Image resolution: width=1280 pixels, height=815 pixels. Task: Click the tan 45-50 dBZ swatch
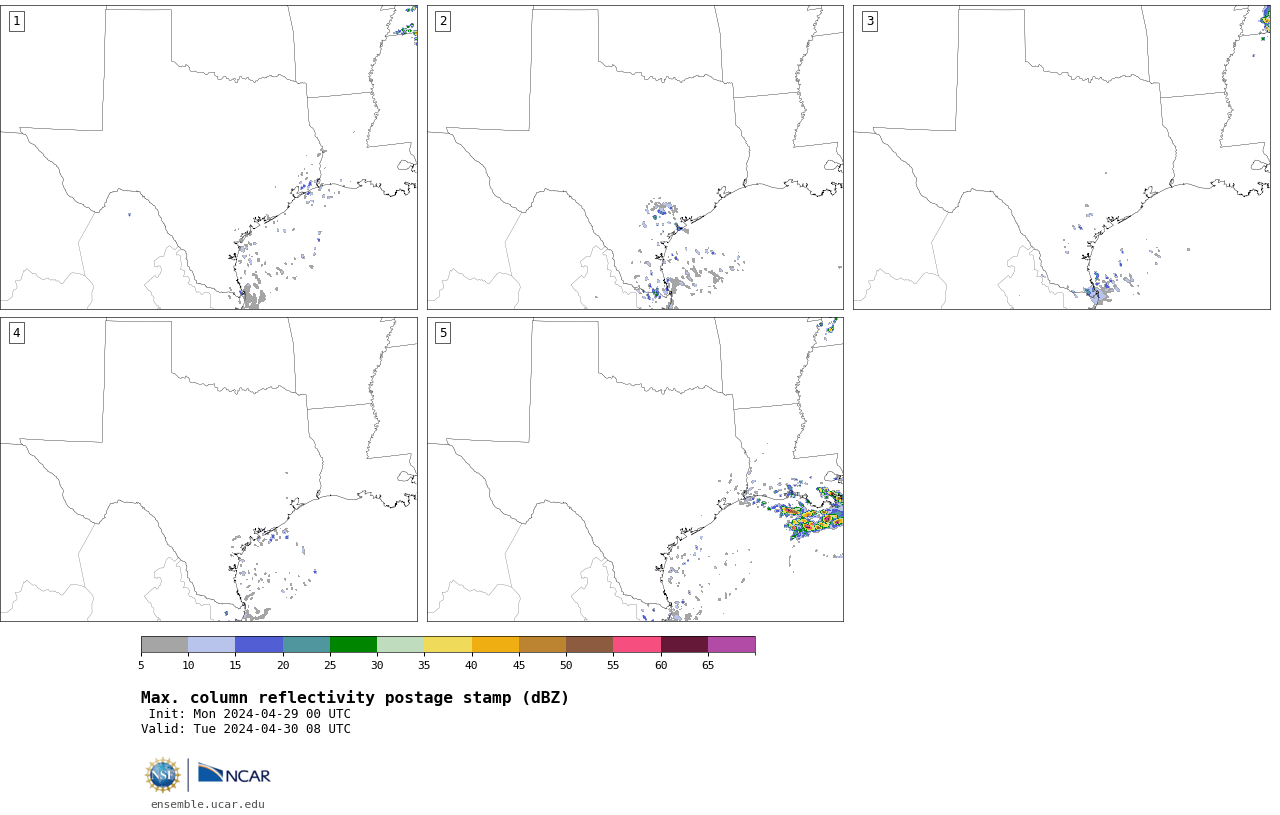(x=542, y=644)
